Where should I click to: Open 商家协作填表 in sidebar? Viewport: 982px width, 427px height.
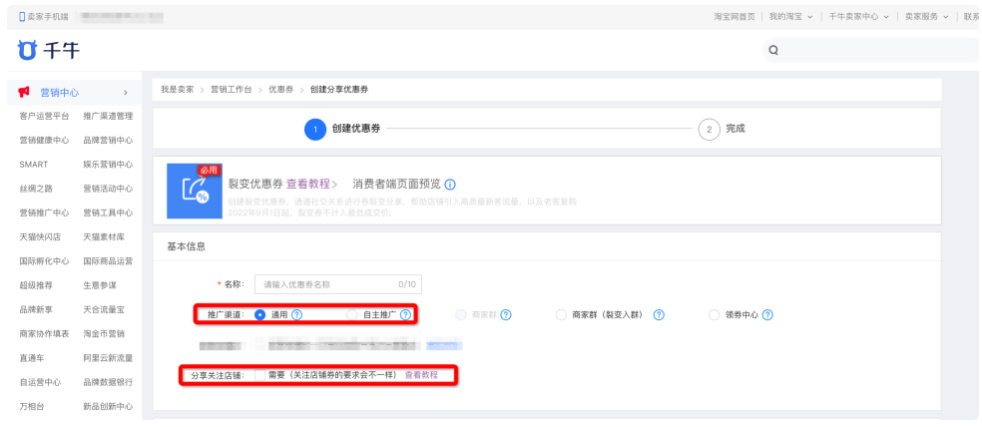44,334
